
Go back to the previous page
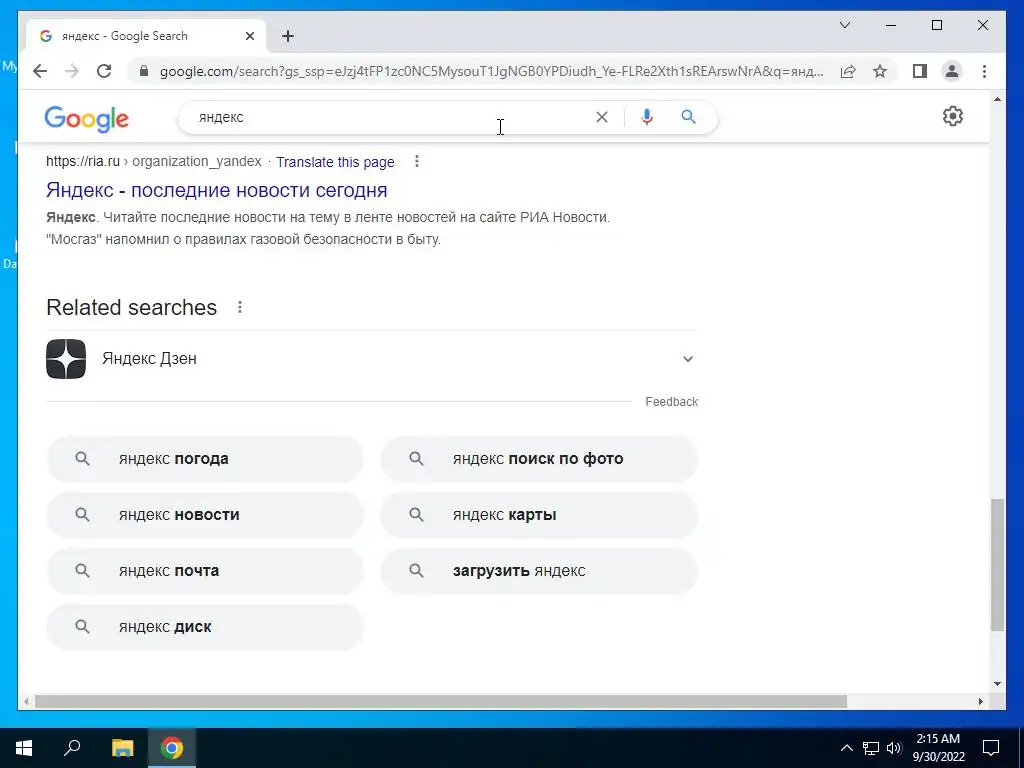40,71
